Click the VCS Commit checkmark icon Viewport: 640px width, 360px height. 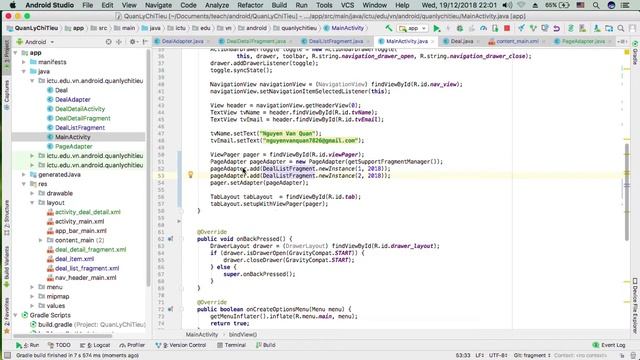pos(533,28)
